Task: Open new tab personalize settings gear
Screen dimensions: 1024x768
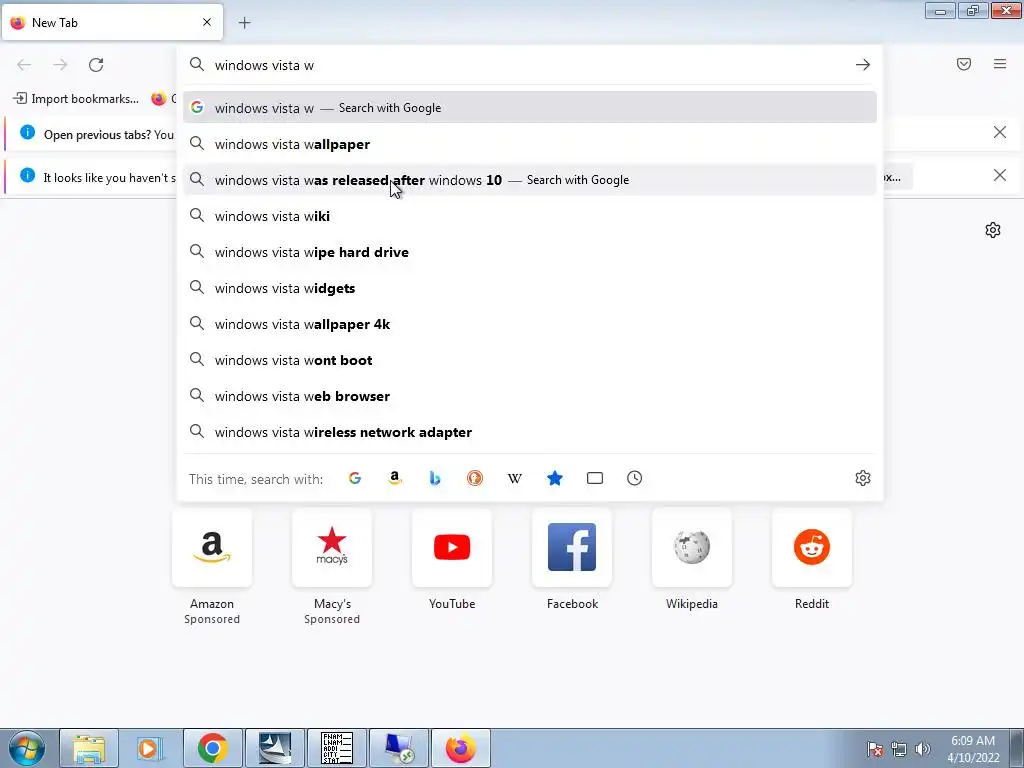Action: pos(993,230)
